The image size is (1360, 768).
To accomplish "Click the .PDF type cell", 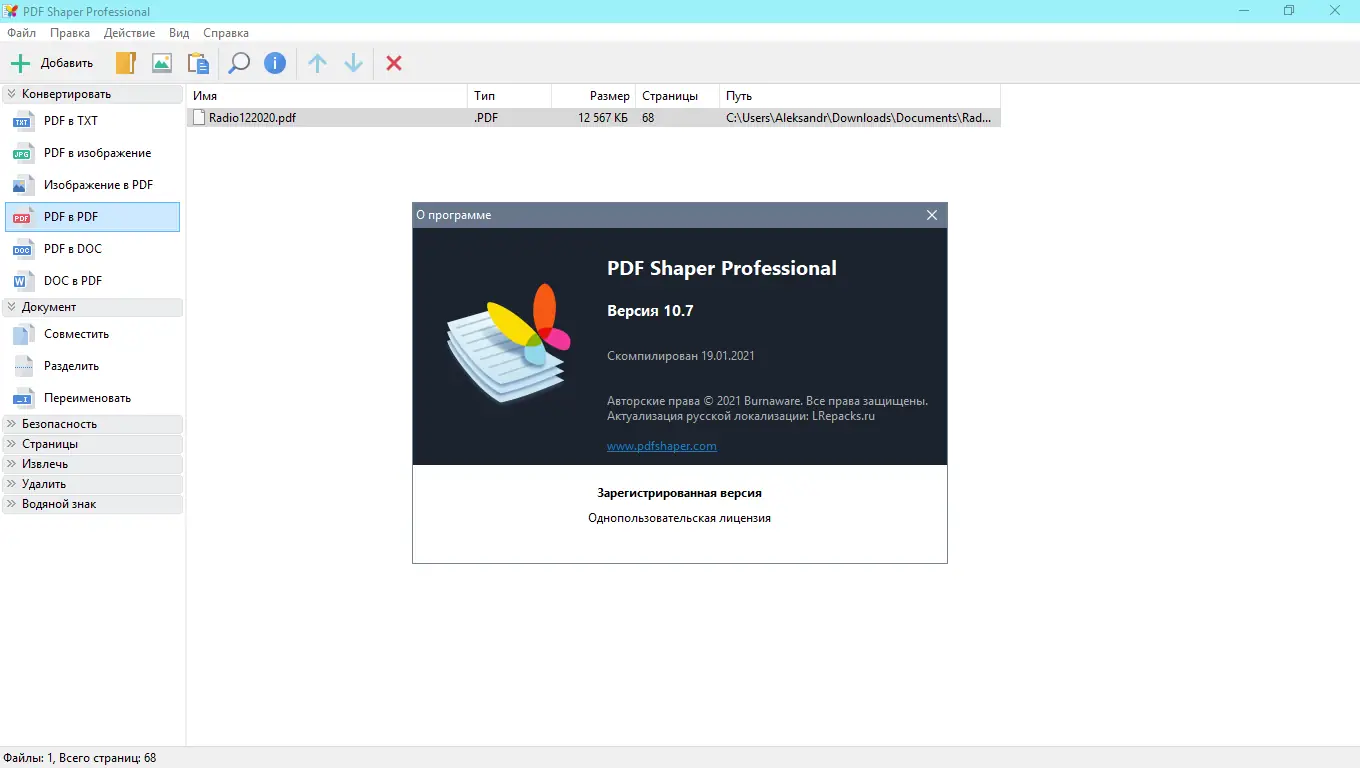I will [486, 118].
